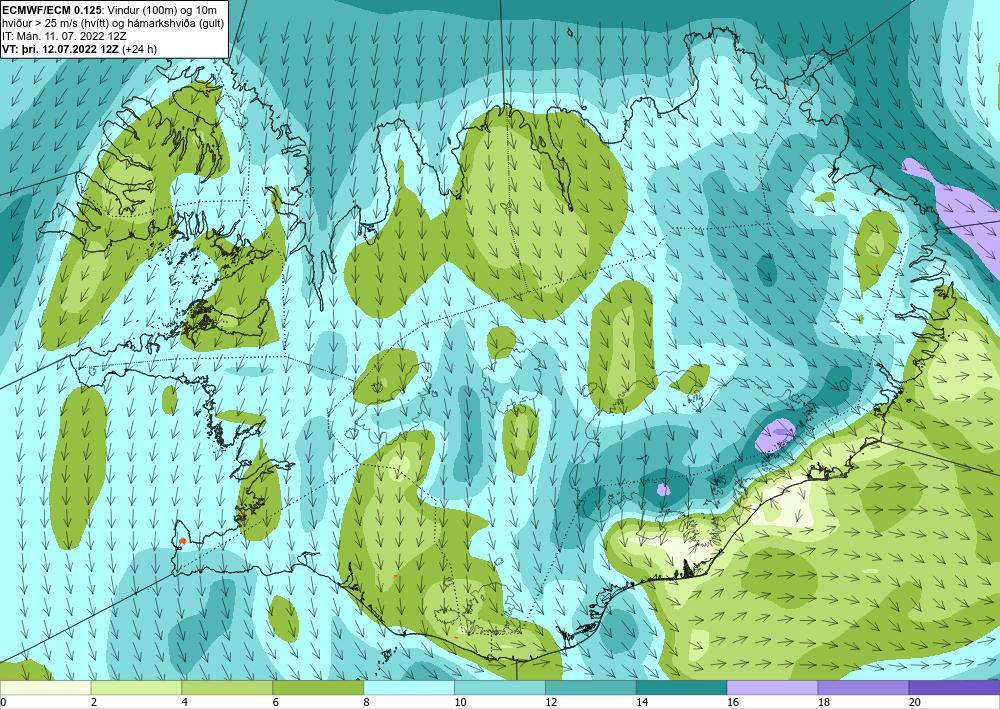Click the valid time "VT: þri. 12.07.2022 12Z"
Screen dimensions: 1000x709
pyautogui.click(x=60, y=49)
